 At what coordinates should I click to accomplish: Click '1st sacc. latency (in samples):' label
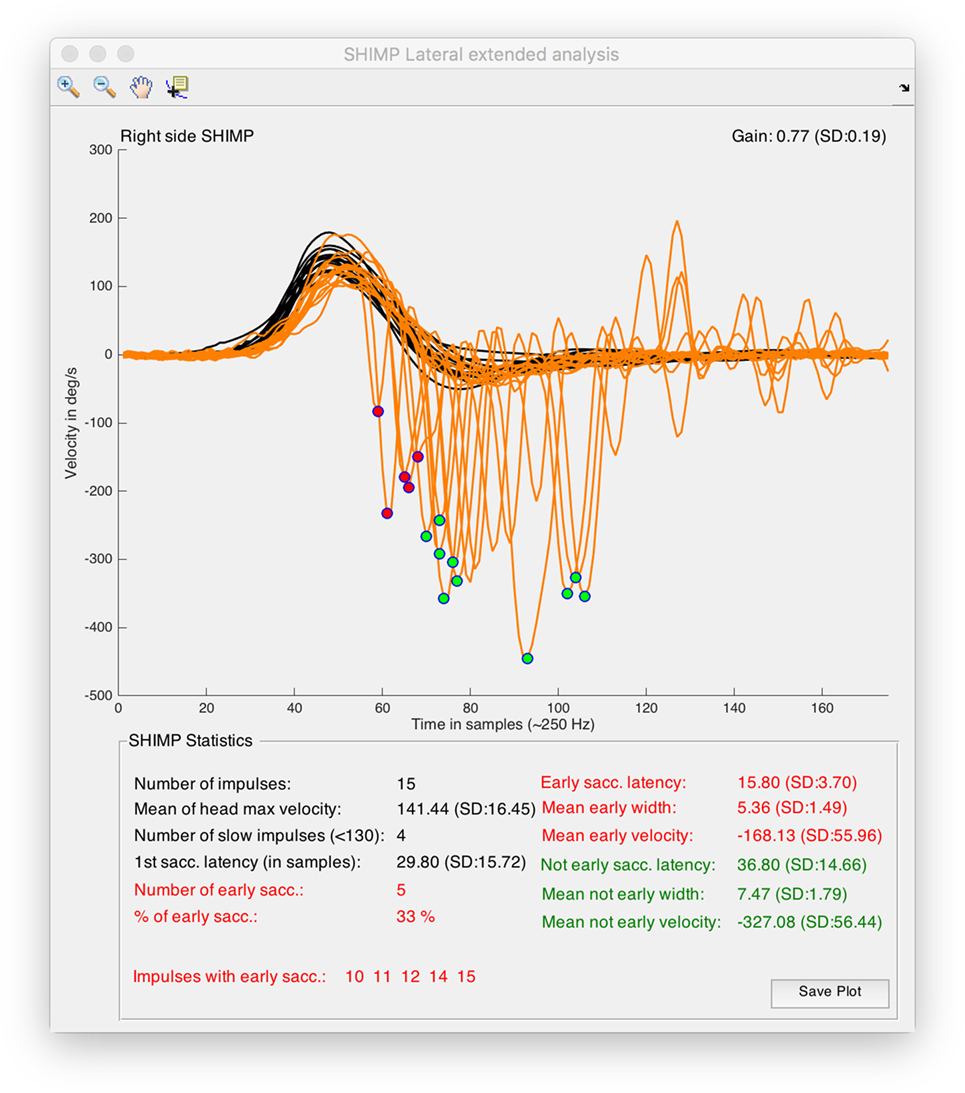click(248, 862)
